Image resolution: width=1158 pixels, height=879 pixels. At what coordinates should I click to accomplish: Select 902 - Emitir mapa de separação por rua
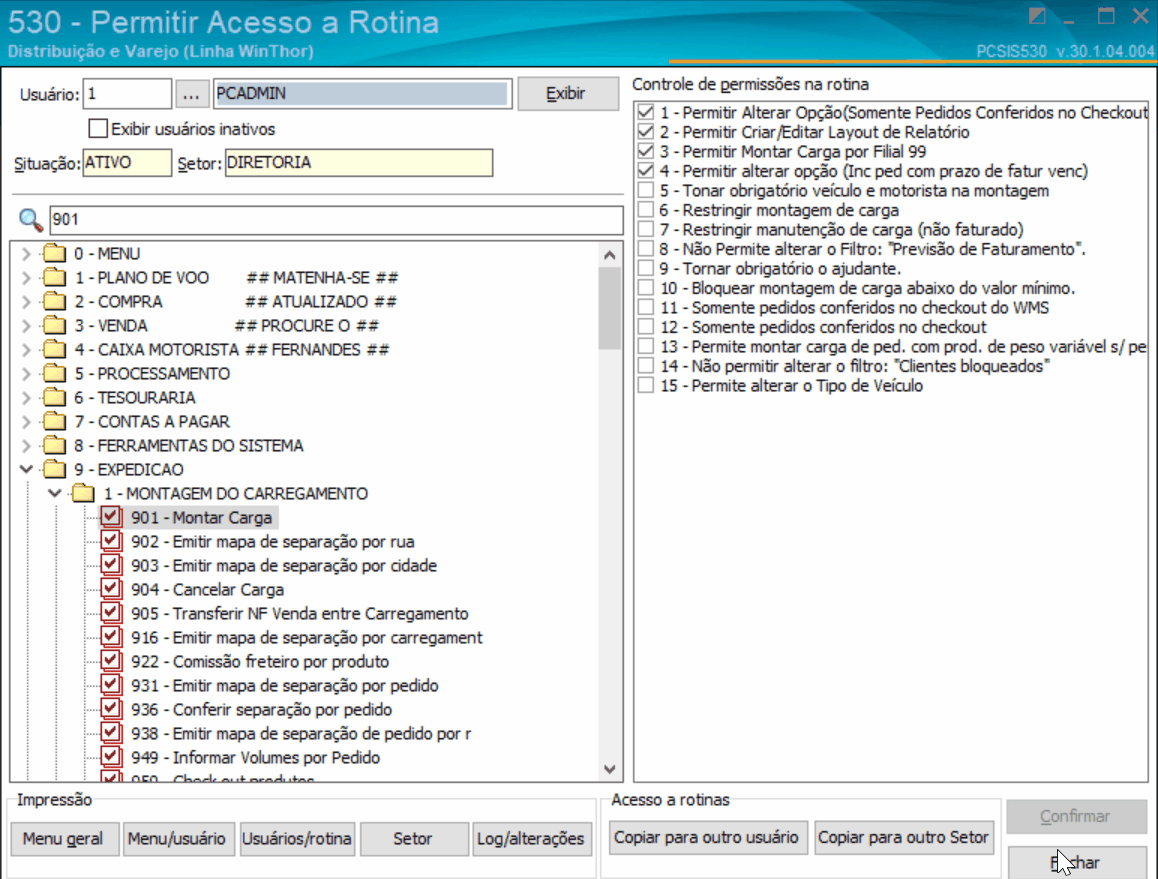click(273, 541)
